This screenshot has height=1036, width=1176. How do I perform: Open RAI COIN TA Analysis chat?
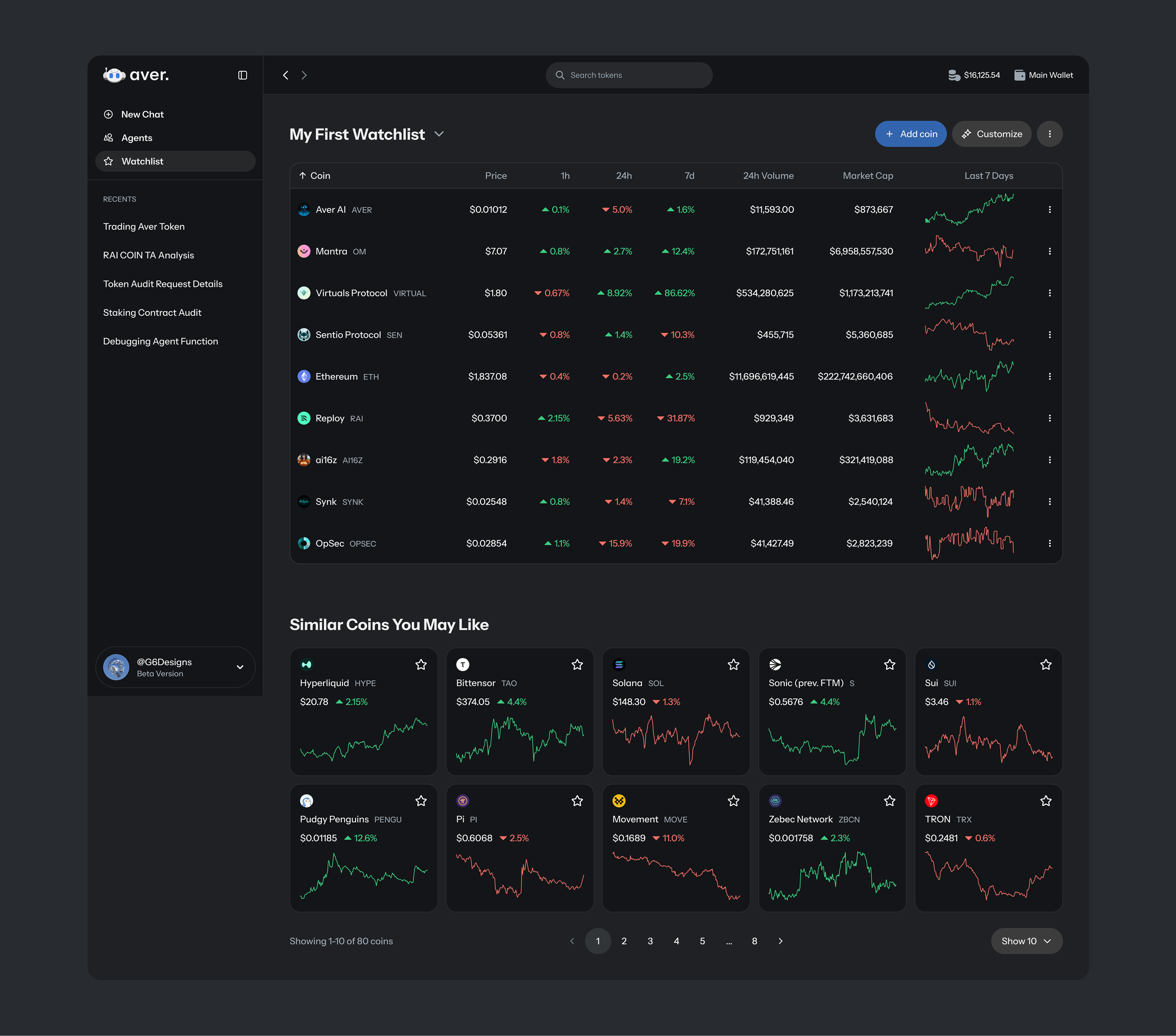point(149,255)
